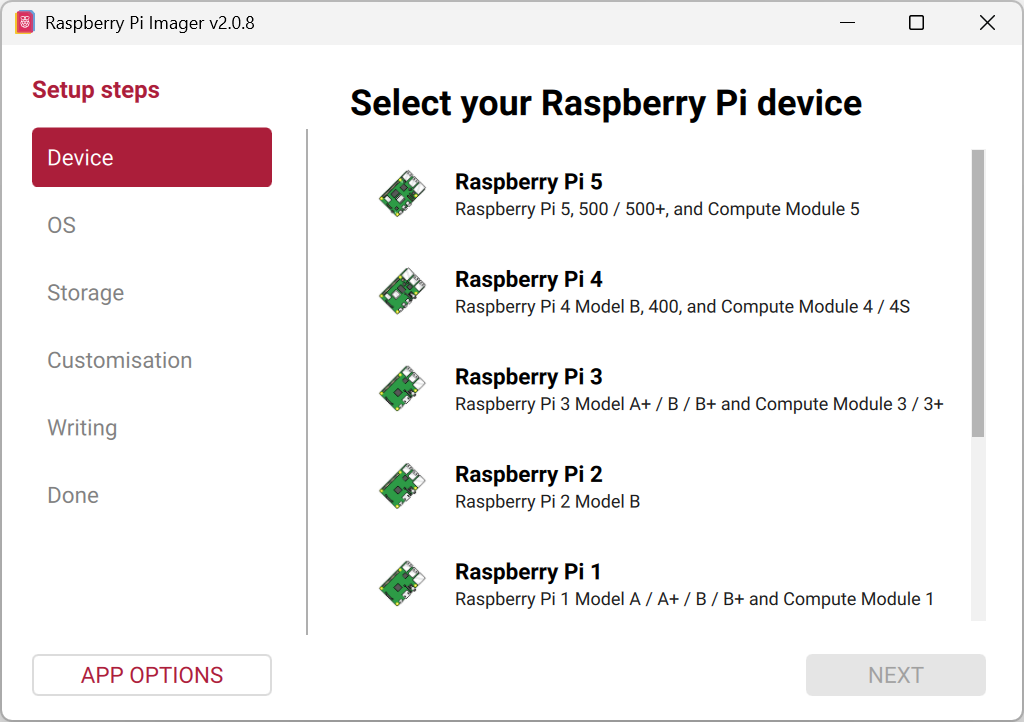The height and width of the screenshot is (722, 1024).
Task: Choose the Raspberry Pi 5 title
Action: point(528,181)
